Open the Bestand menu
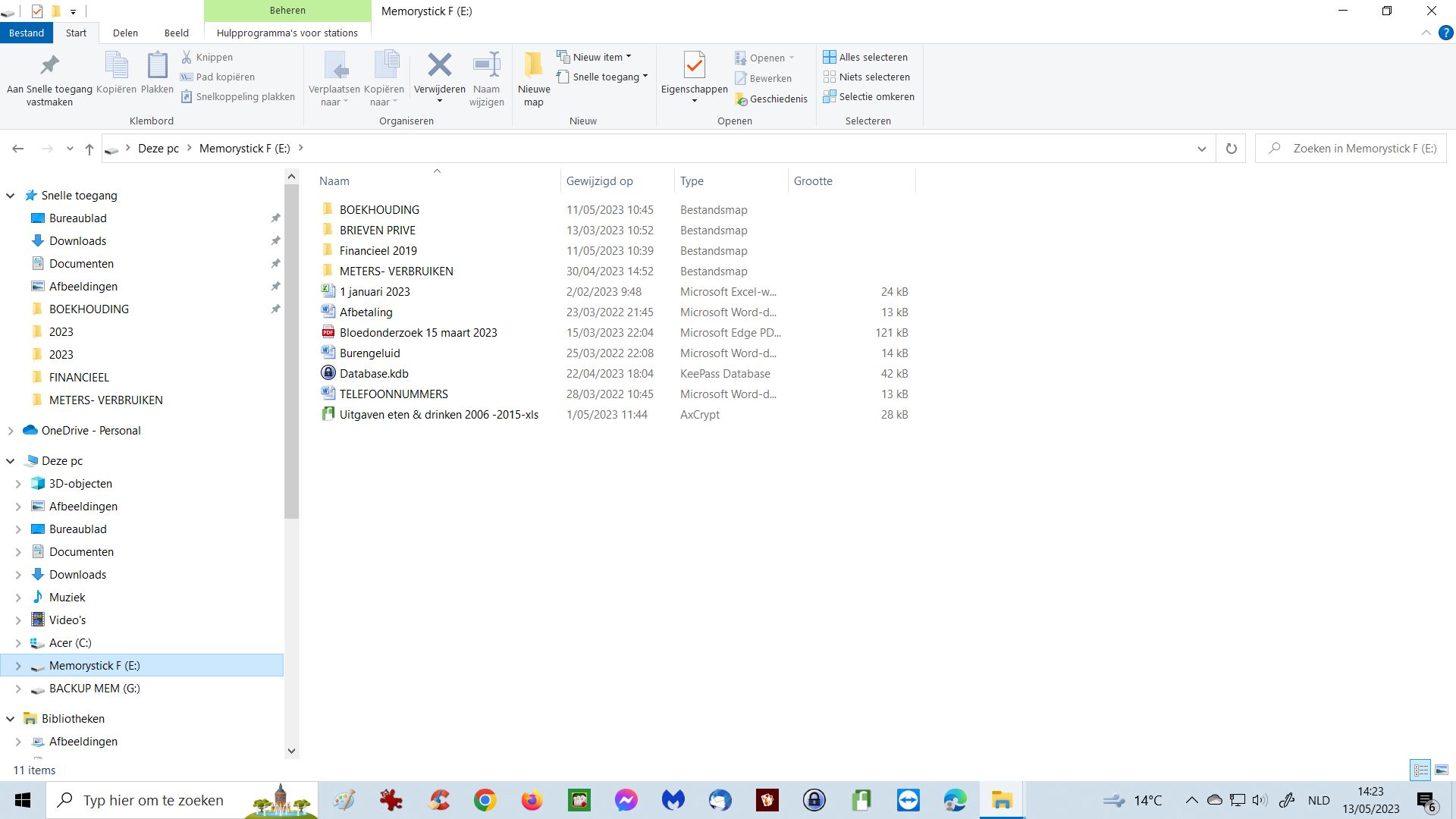 27,33
